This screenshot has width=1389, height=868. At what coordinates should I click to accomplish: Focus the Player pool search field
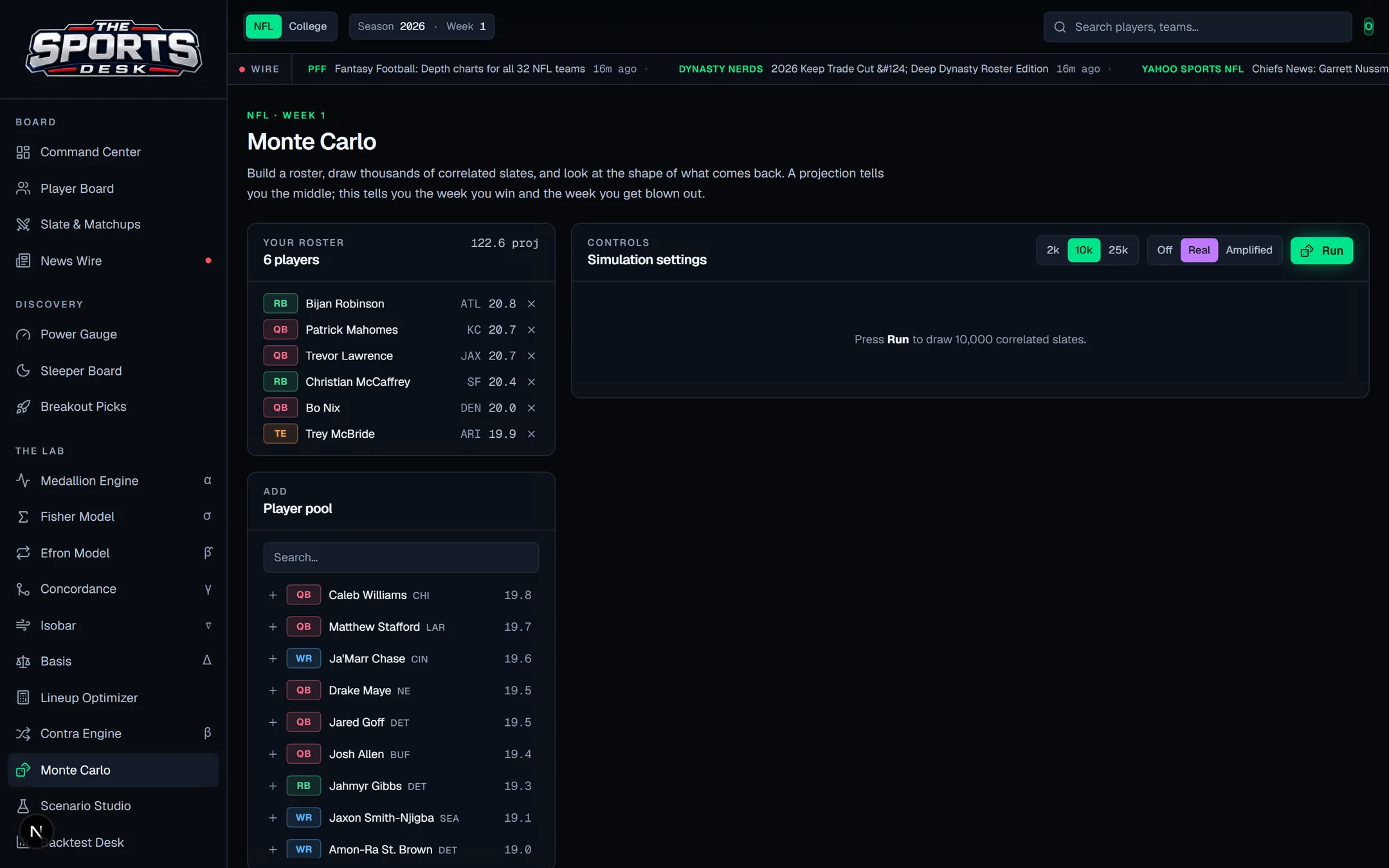click(401, 557)
